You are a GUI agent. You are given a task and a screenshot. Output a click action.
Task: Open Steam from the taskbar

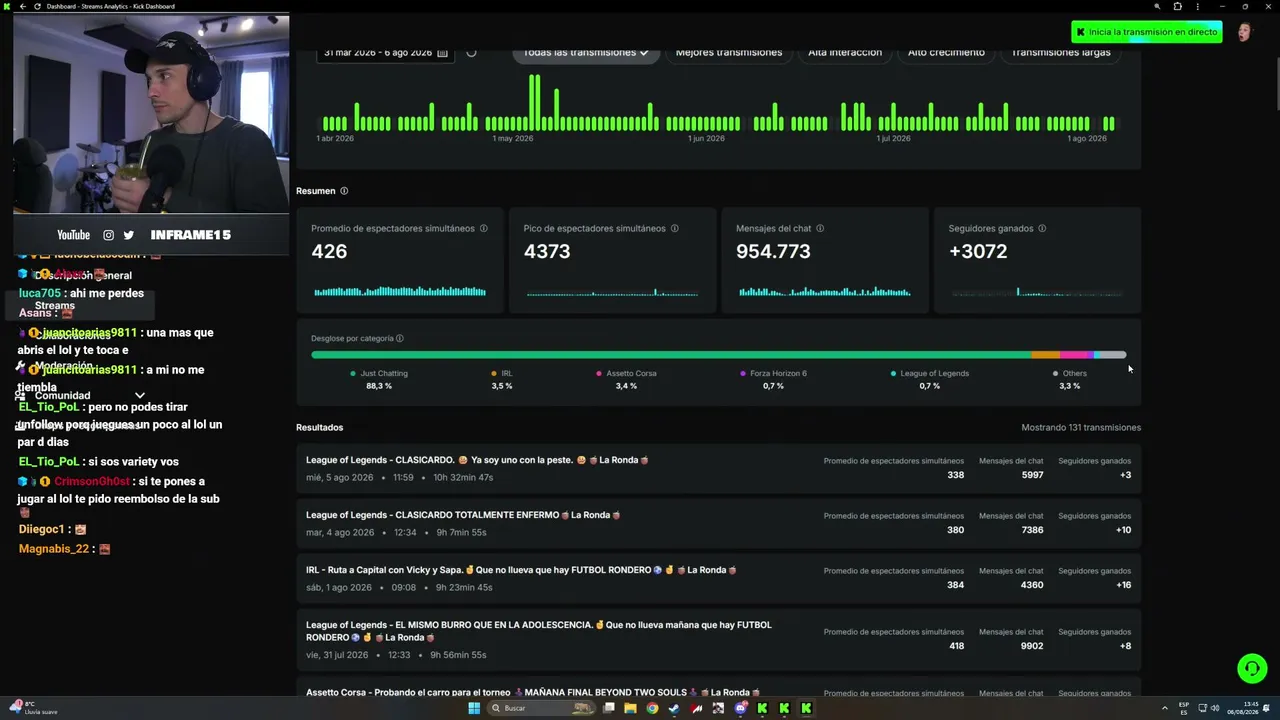674,708
